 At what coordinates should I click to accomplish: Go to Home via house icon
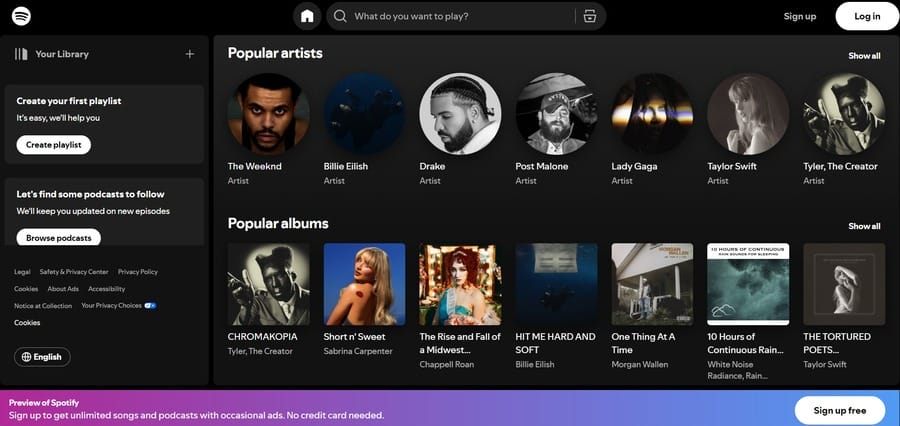click(307, 16)
